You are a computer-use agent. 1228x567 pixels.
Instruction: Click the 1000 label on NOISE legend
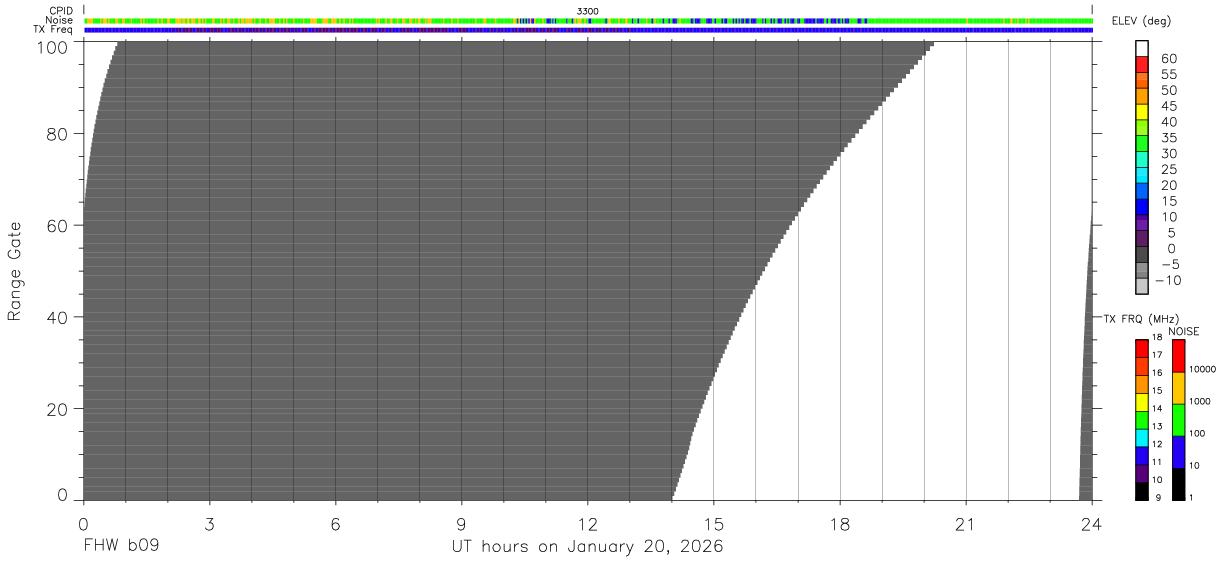pos(1199,401)
